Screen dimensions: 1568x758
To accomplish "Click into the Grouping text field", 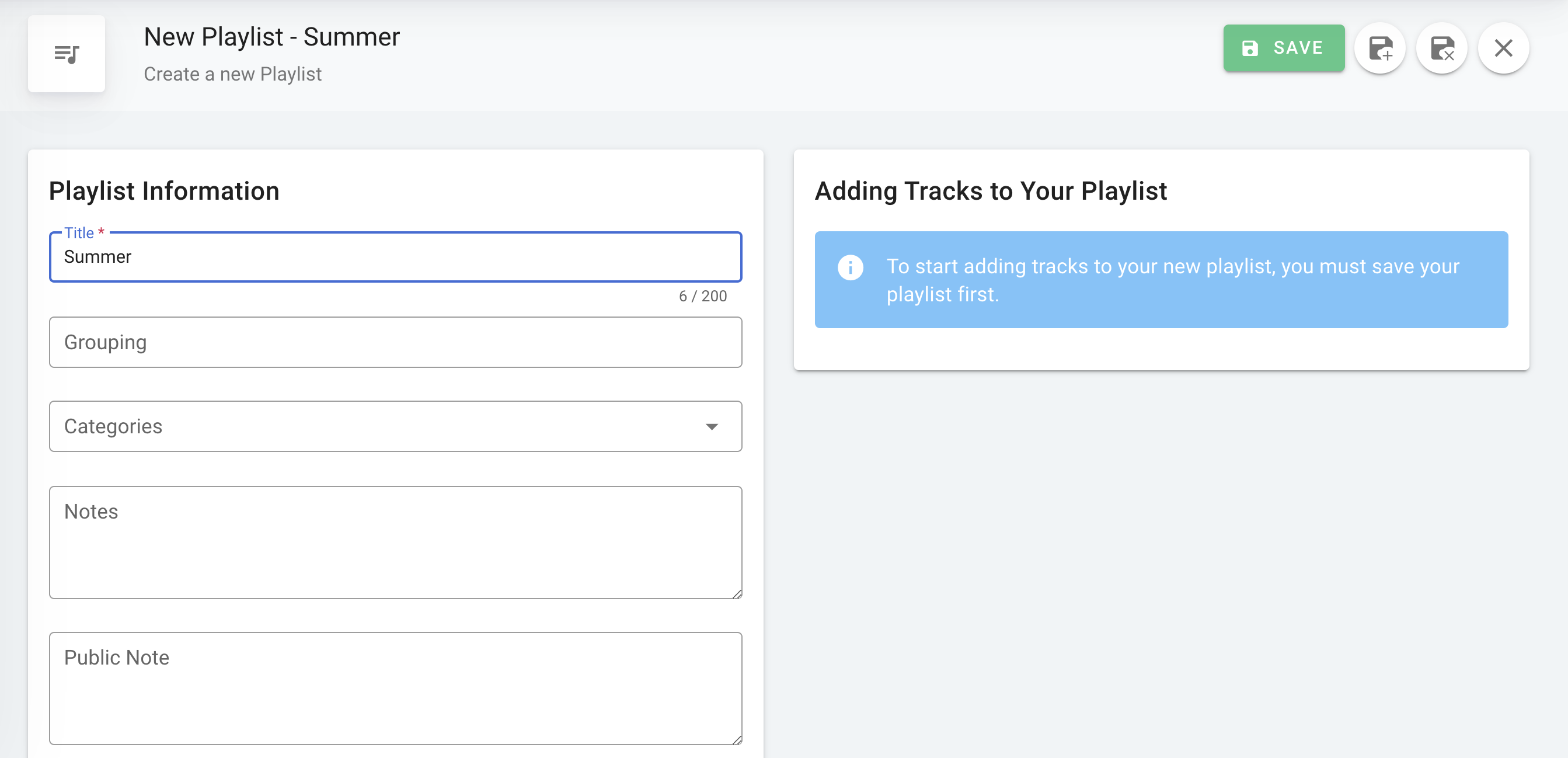I will (x=395, y=342).
